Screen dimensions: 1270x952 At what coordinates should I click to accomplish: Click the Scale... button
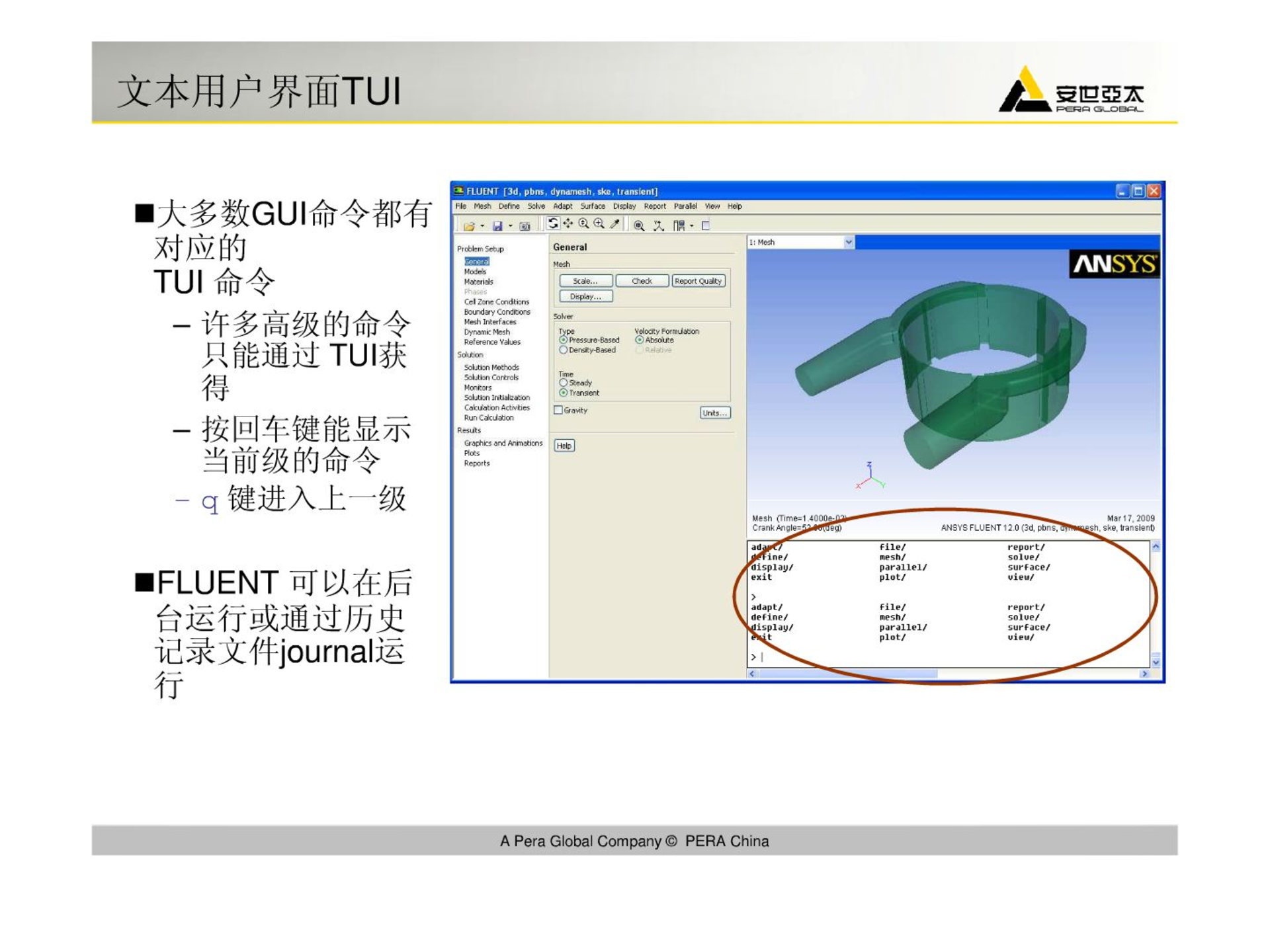[585, 281]
